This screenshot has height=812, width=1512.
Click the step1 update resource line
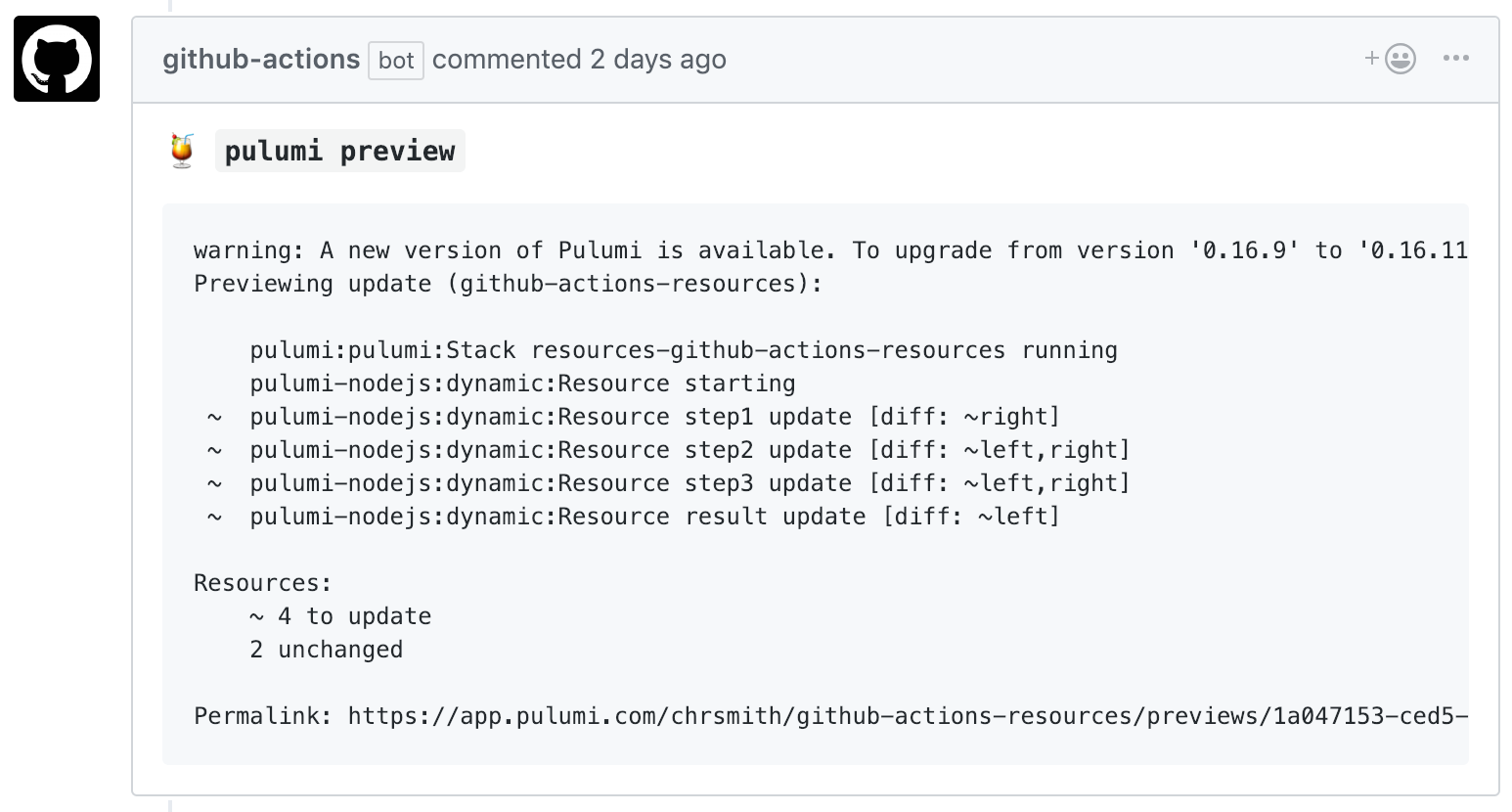(x=637, y=416)
